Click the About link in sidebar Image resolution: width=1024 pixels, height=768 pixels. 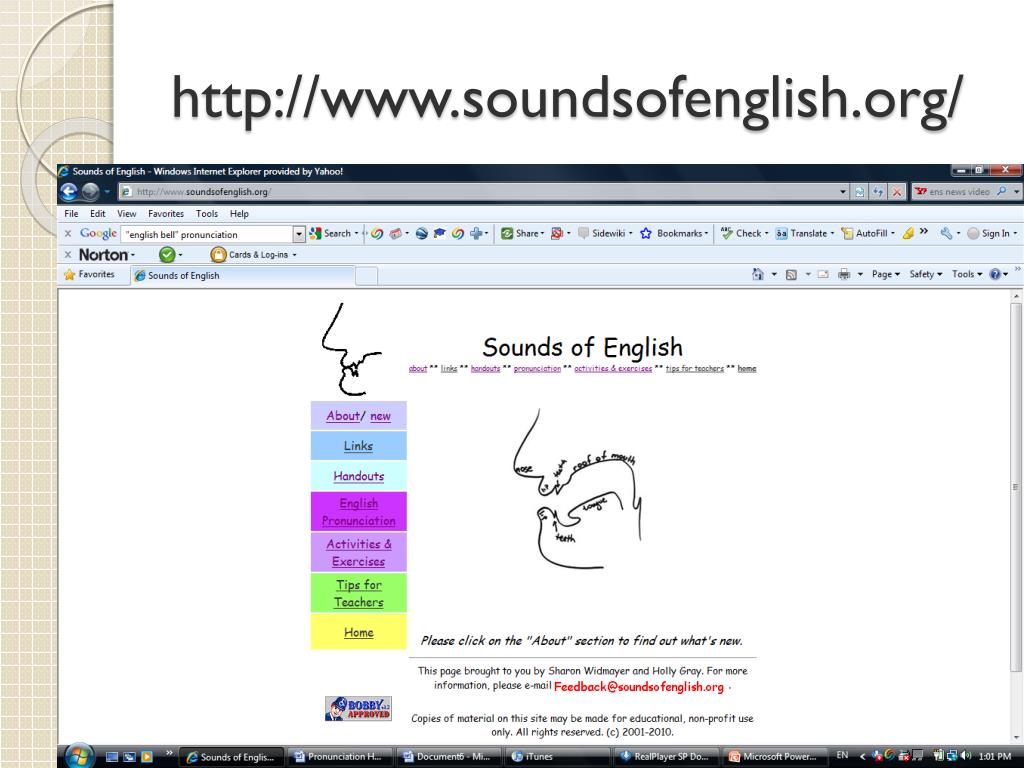(343, 416)
